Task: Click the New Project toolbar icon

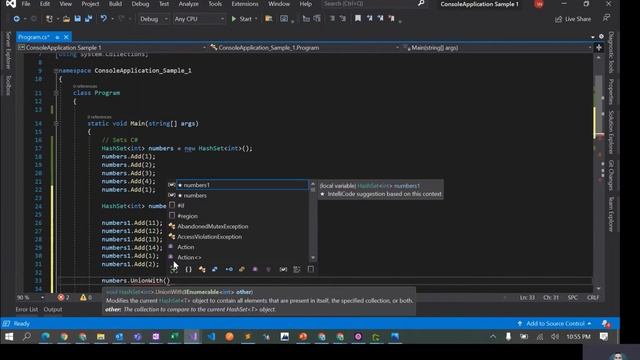Action: (x=49, y=19)
